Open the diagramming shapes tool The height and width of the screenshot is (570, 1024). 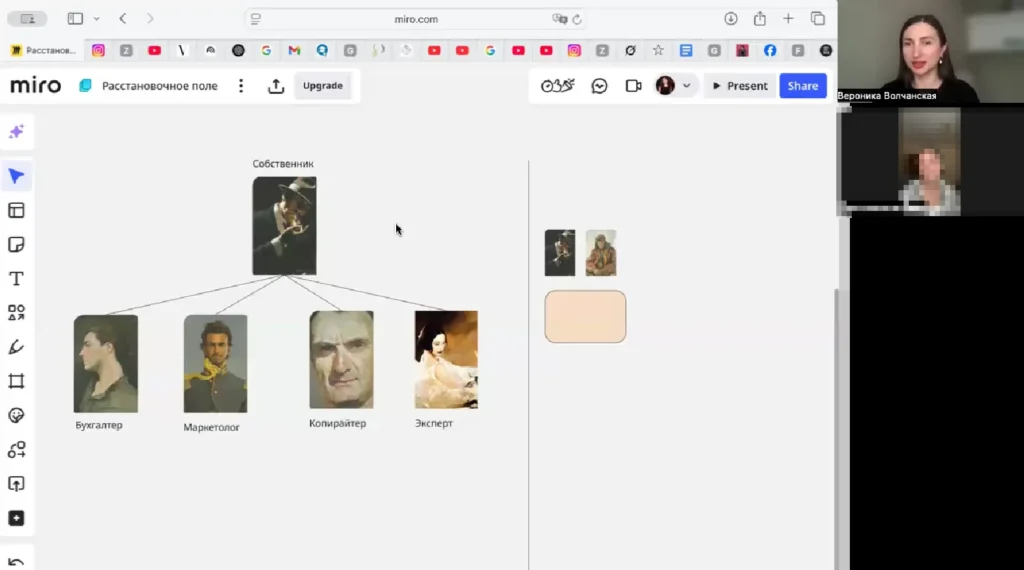(16, 450)
